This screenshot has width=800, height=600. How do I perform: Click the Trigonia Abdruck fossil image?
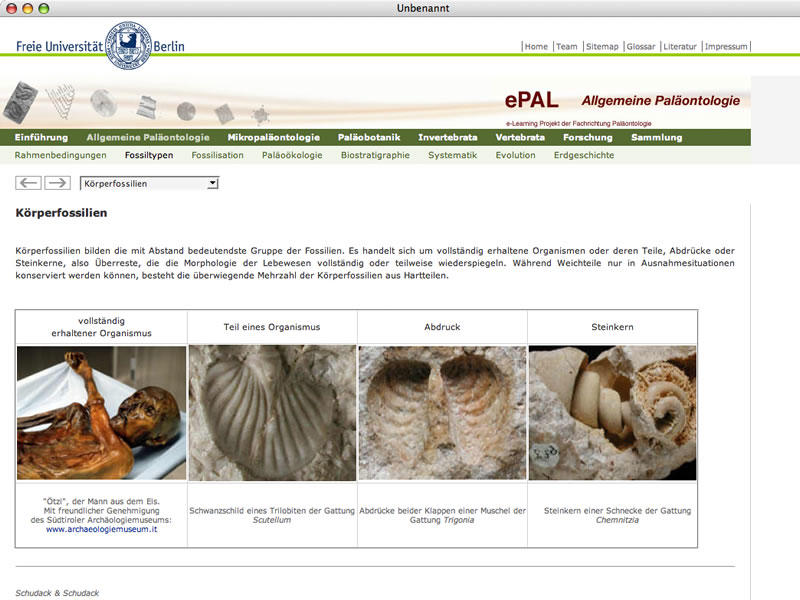[442, 413]
